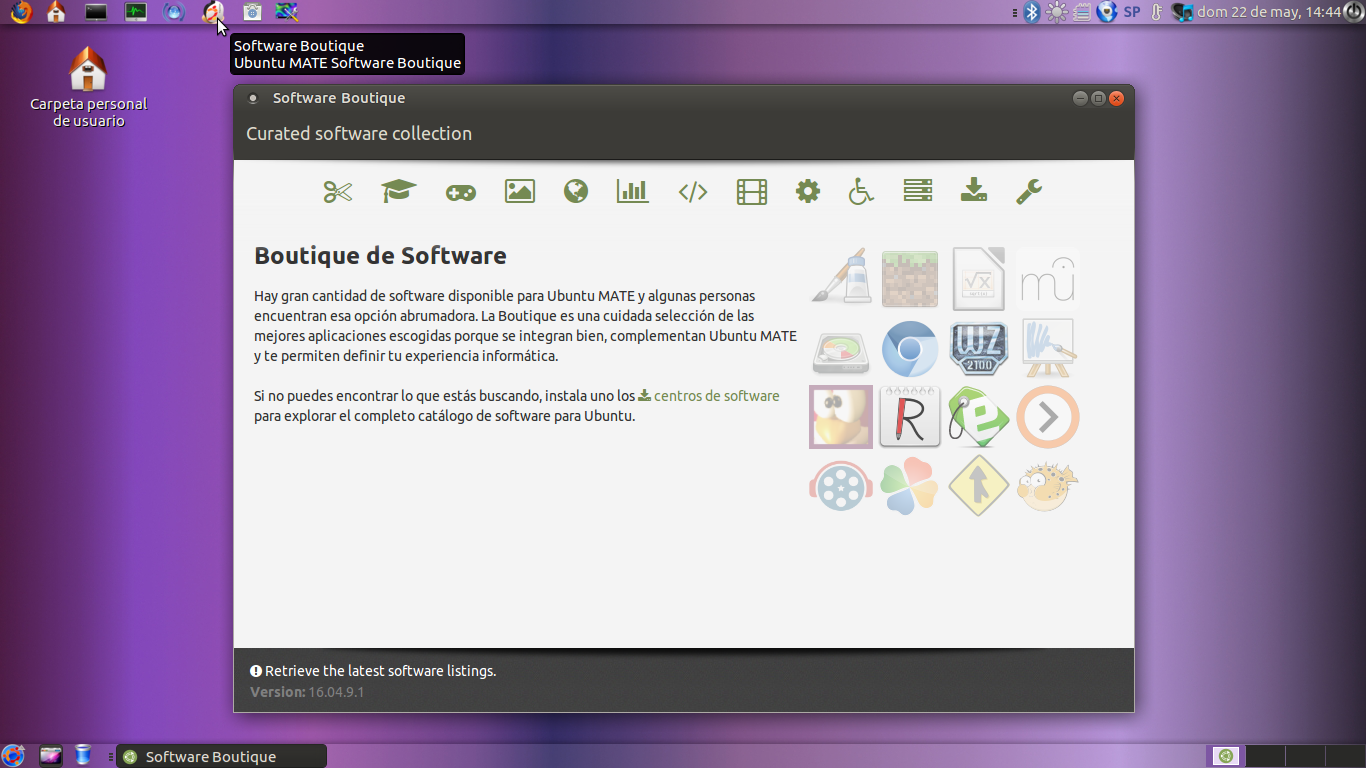Open the More Software download icon

coord(974,191)
